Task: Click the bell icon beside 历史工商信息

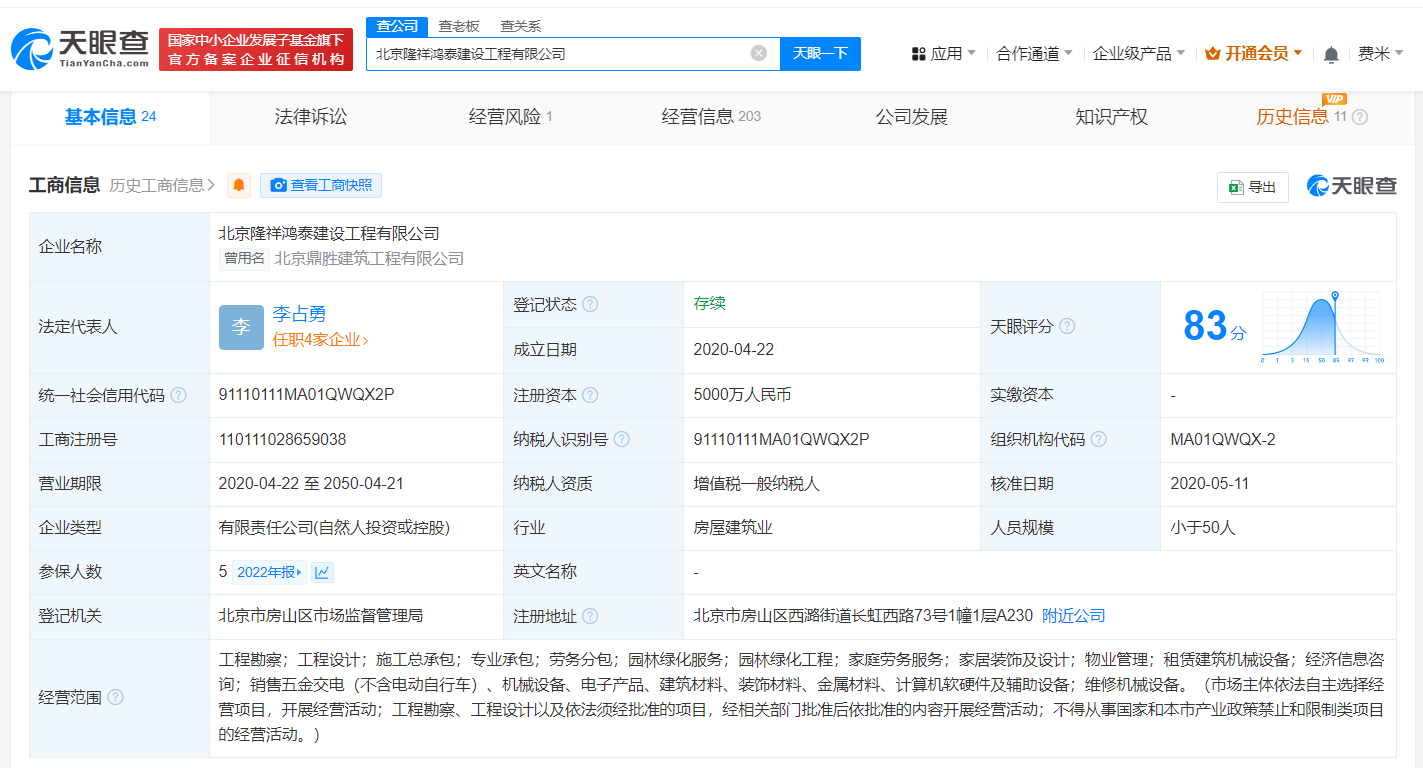Action: [238, 185]
